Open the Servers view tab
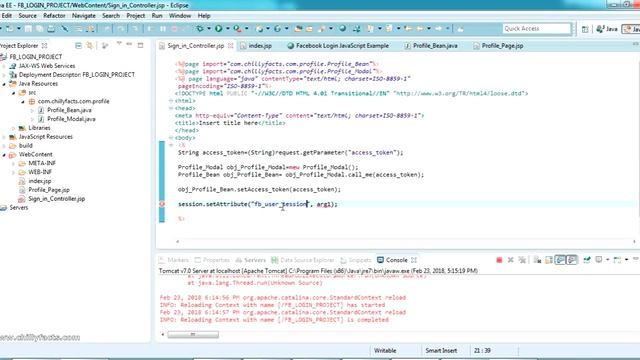640x360 pixels. click(251, 260)
